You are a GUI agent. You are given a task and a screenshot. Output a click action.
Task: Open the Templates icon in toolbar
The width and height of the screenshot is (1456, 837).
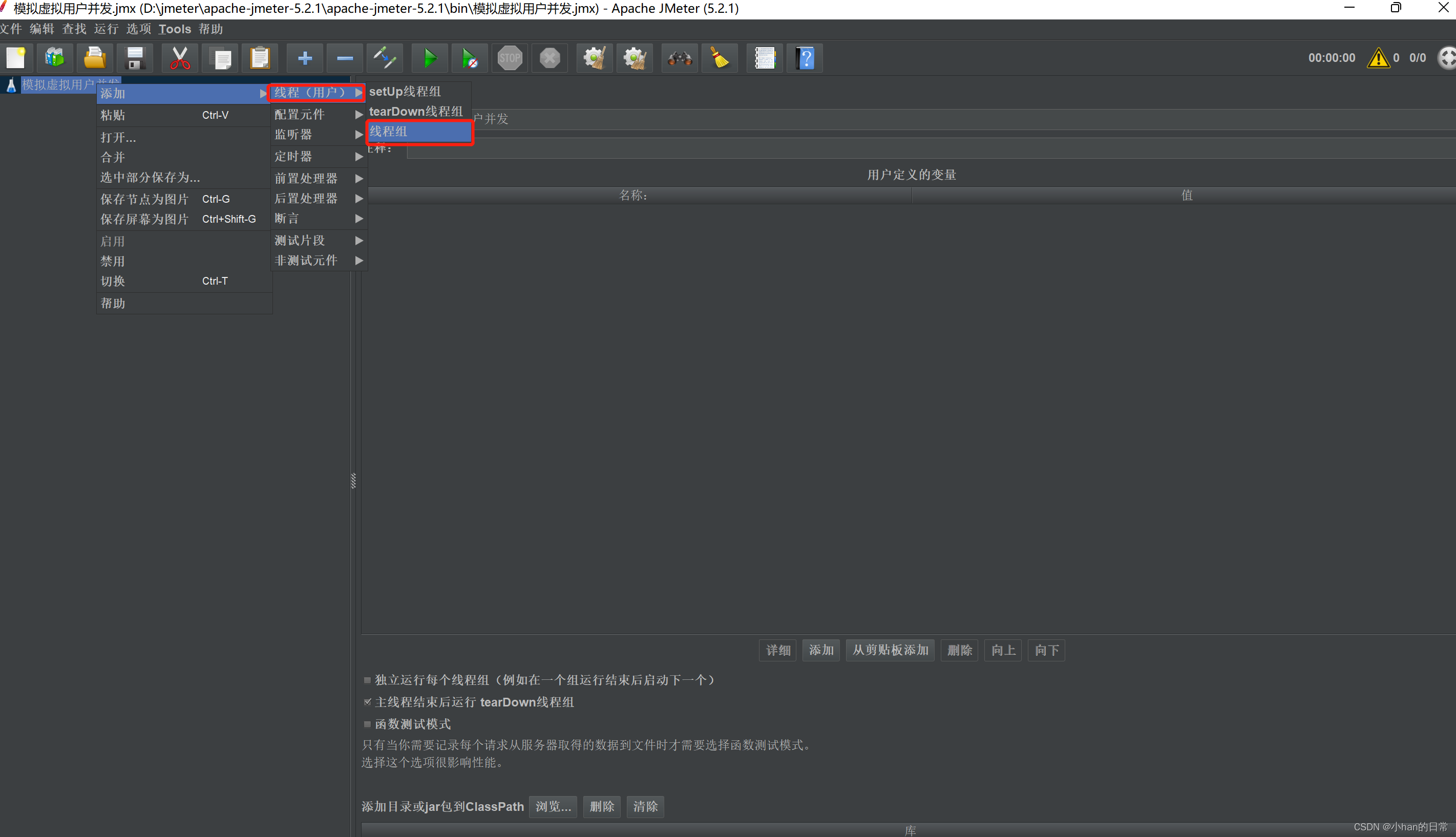55,58
